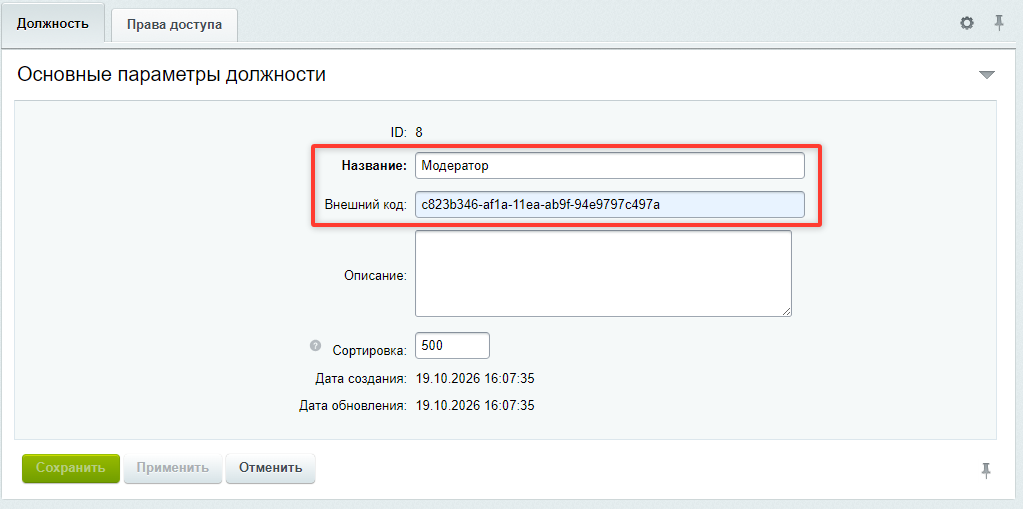Pin the tab bar with top pin icon
Viewport: 1023px width, 509px height.
pos(999,23)
